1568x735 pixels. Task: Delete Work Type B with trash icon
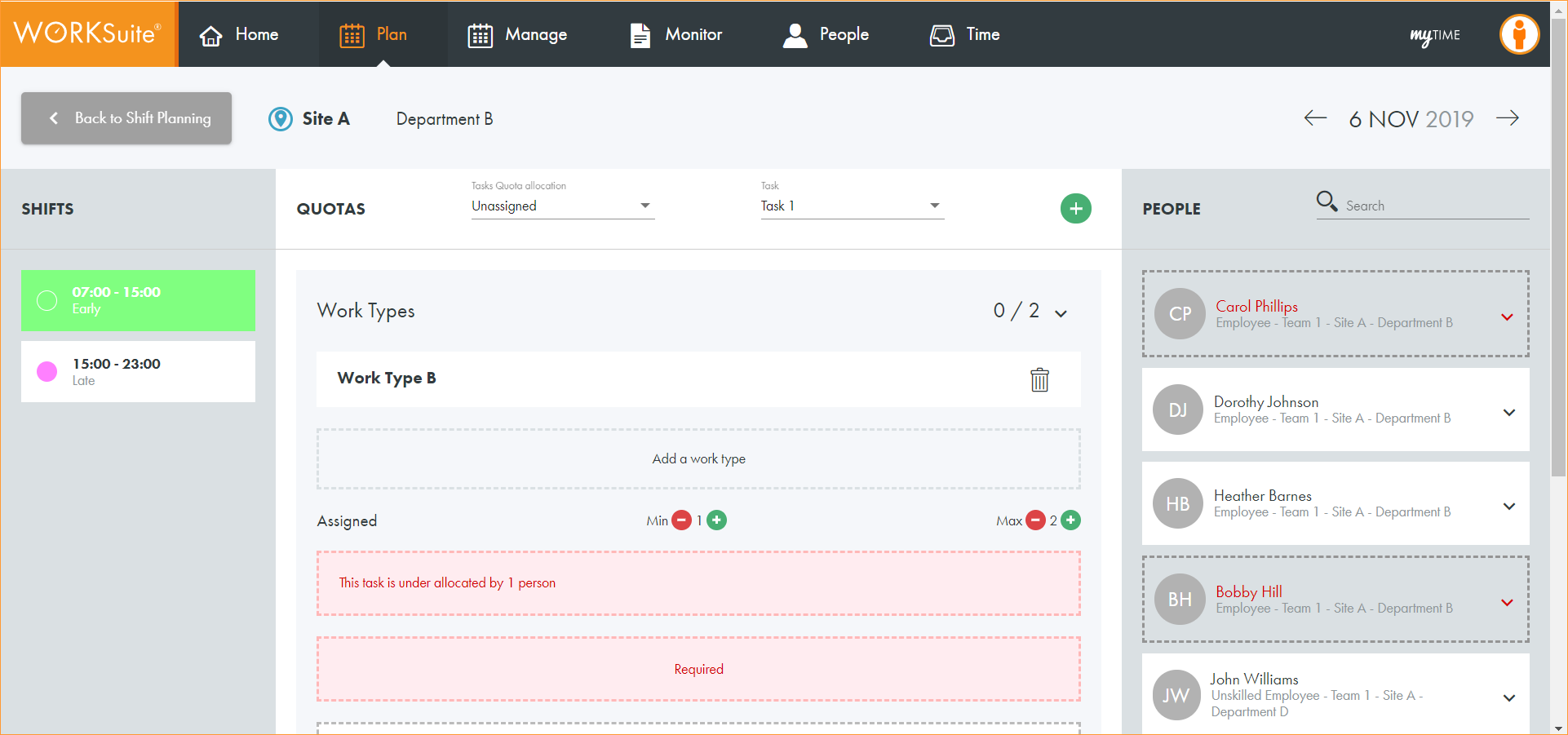click(1039, 379)
